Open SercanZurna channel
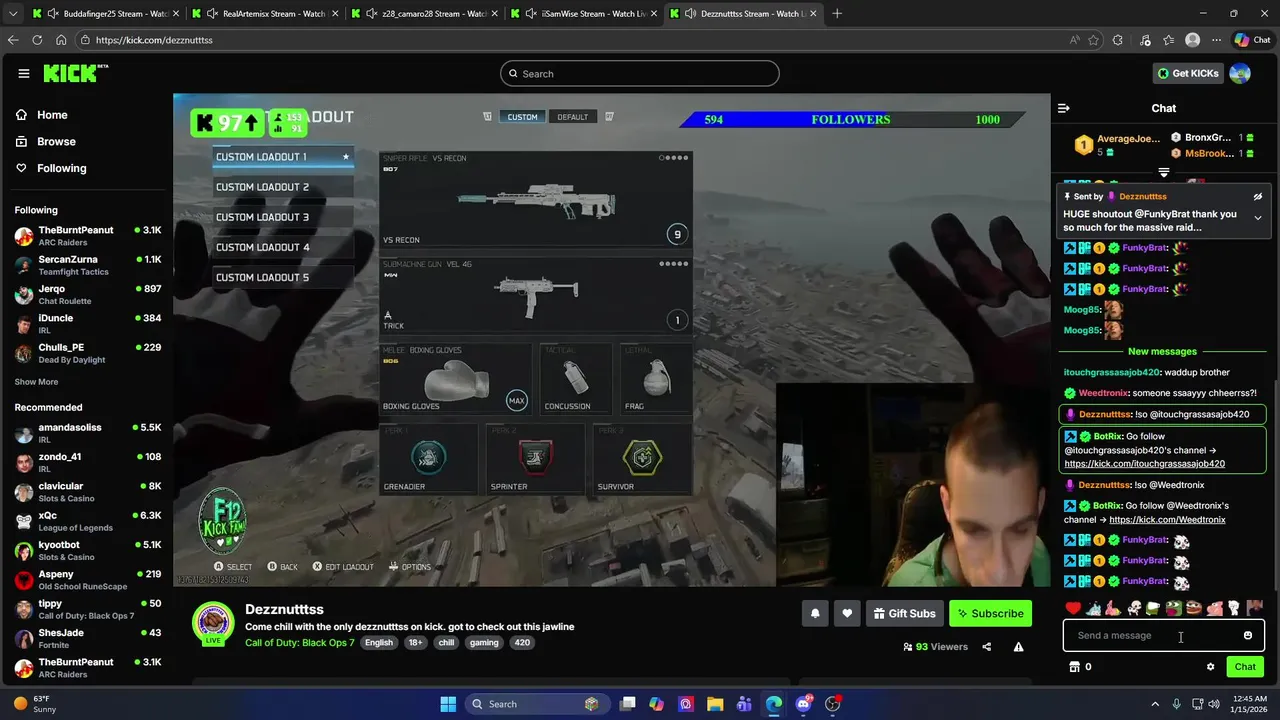Image resolution: width=1280 pixels, height=720 pixels. [87, 265]
